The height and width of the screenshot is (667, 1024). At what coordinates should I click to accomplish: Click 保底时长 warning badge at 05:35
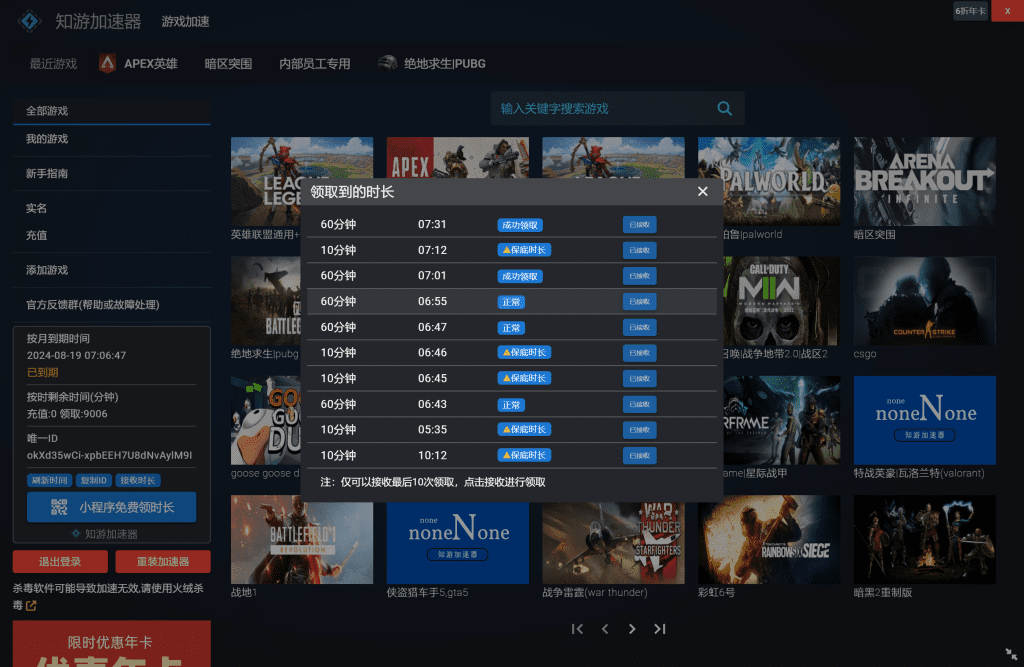[x=524, y=429]
